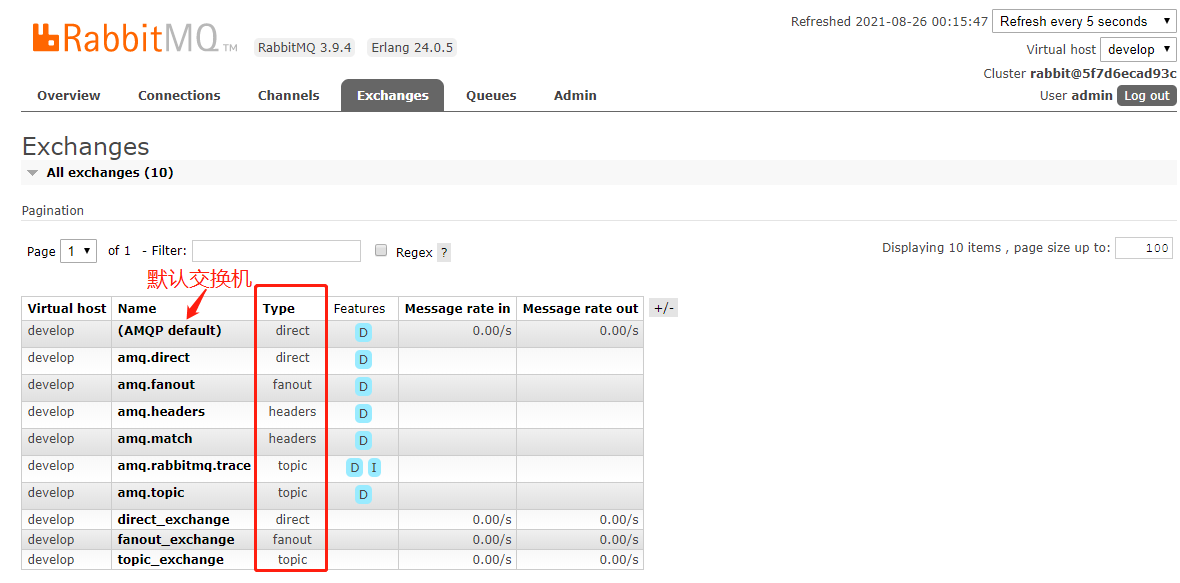Viewport: 1180px width, 583px height.
Task: Switch to the Overview tab
Action: (x=68, y=96)
